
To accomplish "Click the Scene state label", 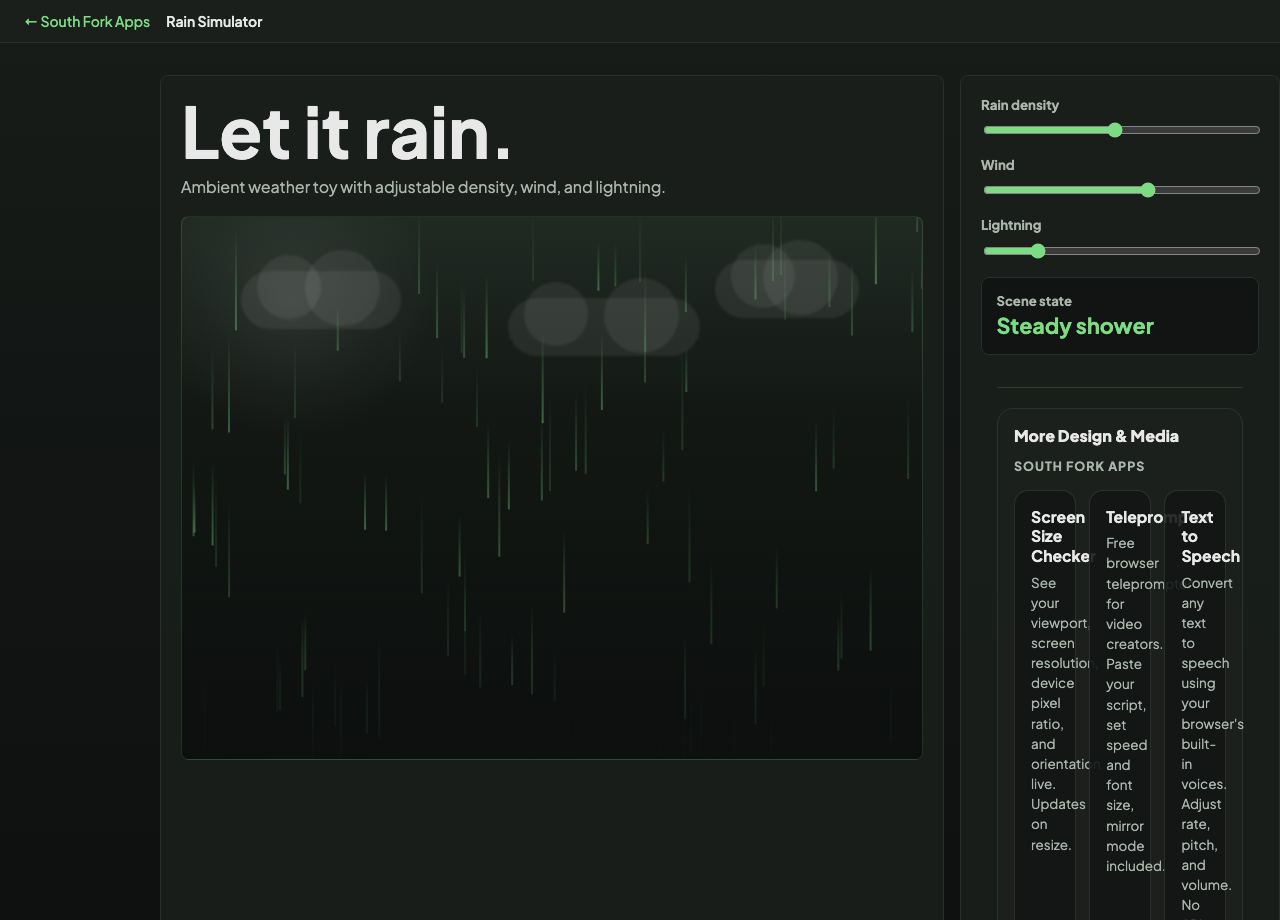I will pyautogui.click(x=1034, y=301).
